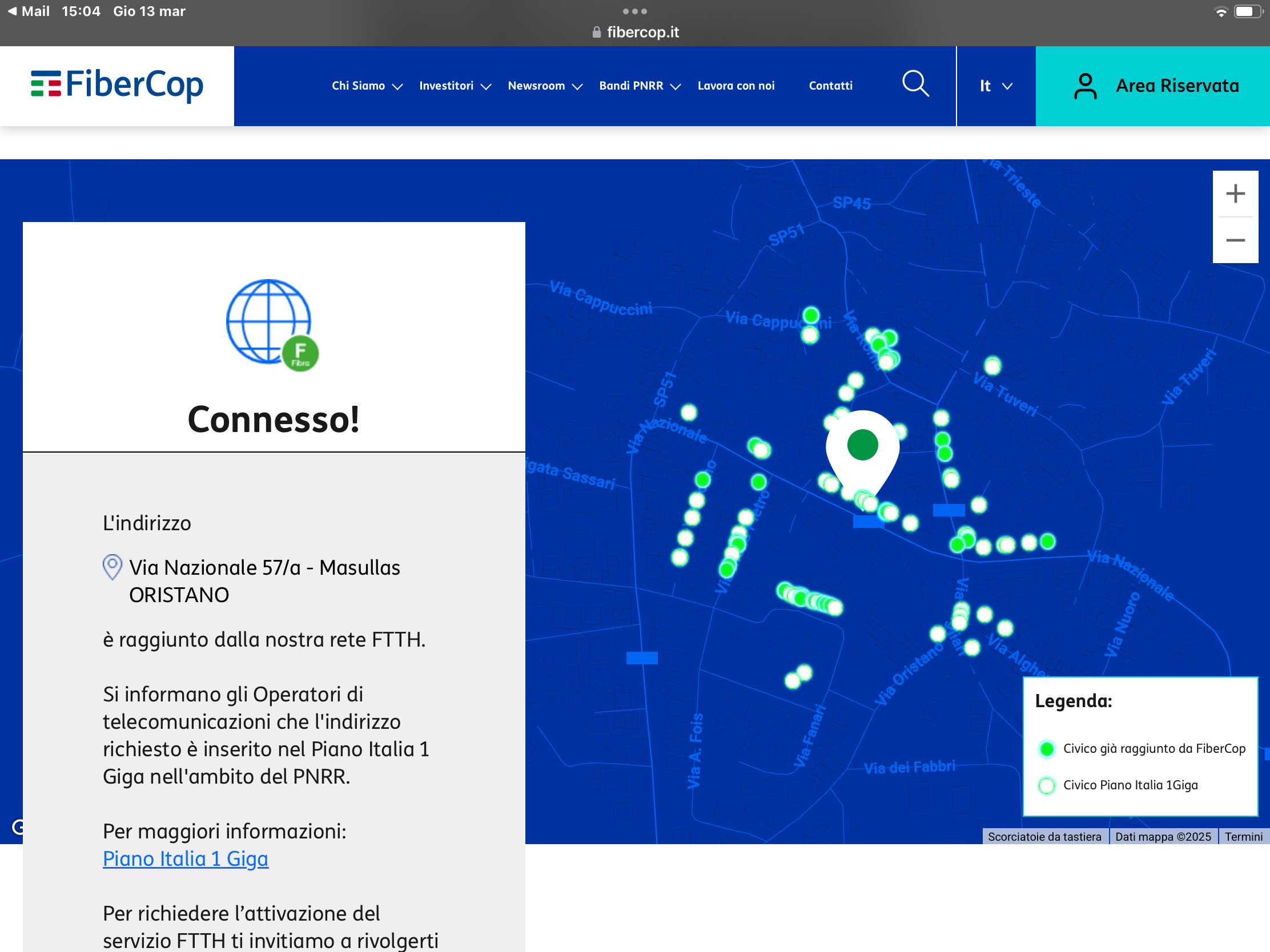
Task: Zoom in the map with plus
Action: pos(1235,193)
